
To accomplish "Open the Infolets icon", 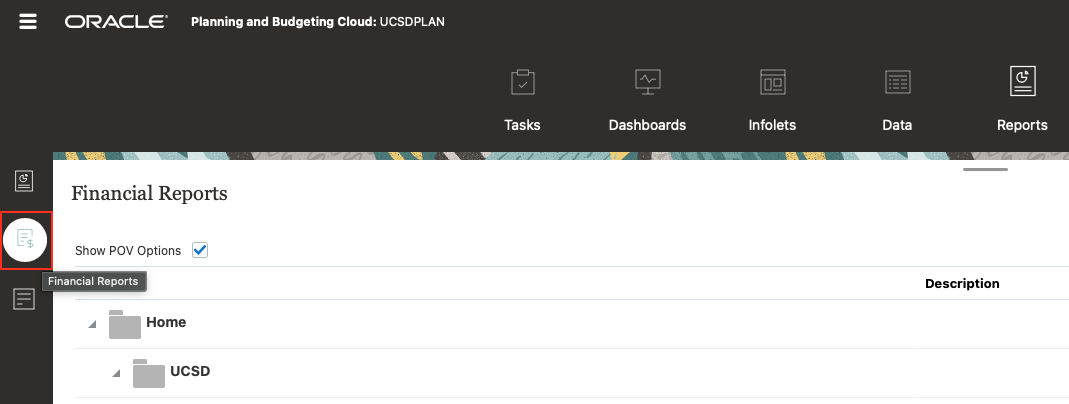I will (x=772, y=83).
